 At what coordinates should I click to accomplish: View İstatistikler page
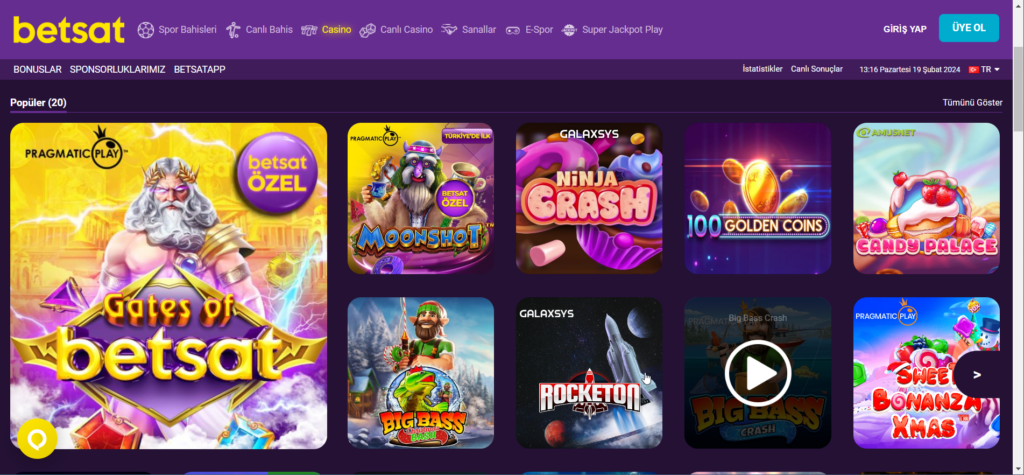point(762,69)
